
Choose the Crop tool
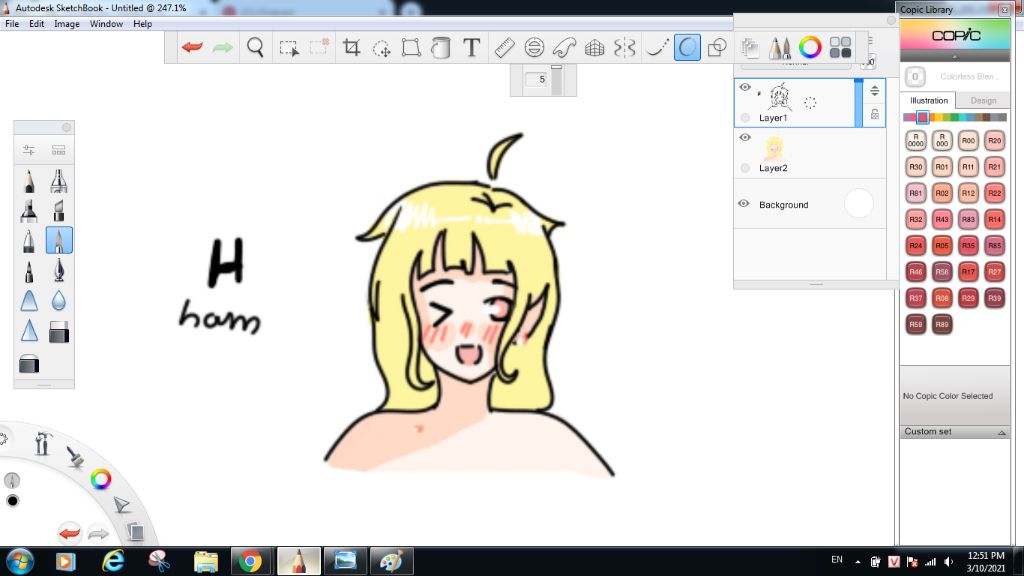tap(351, 47)
